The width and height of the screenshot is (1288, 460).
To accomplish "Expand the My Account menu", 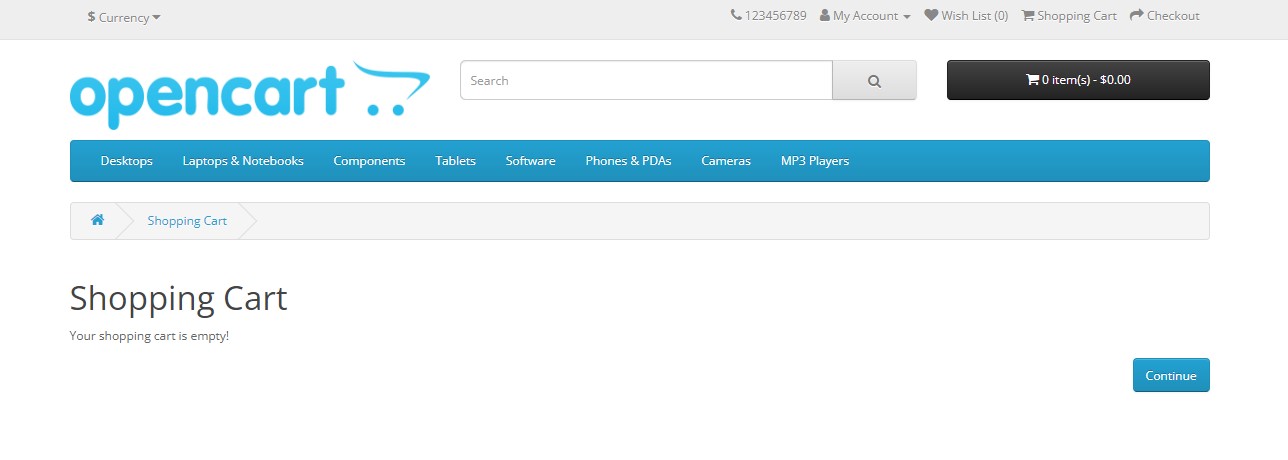I will click(865, 16).
